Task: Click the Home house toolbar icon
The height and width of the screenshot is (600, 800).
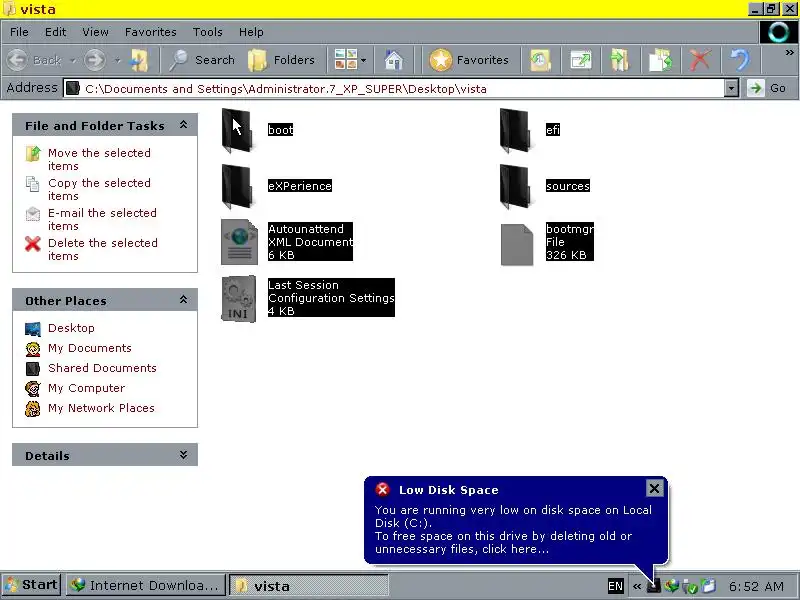Action: point(393,60)
